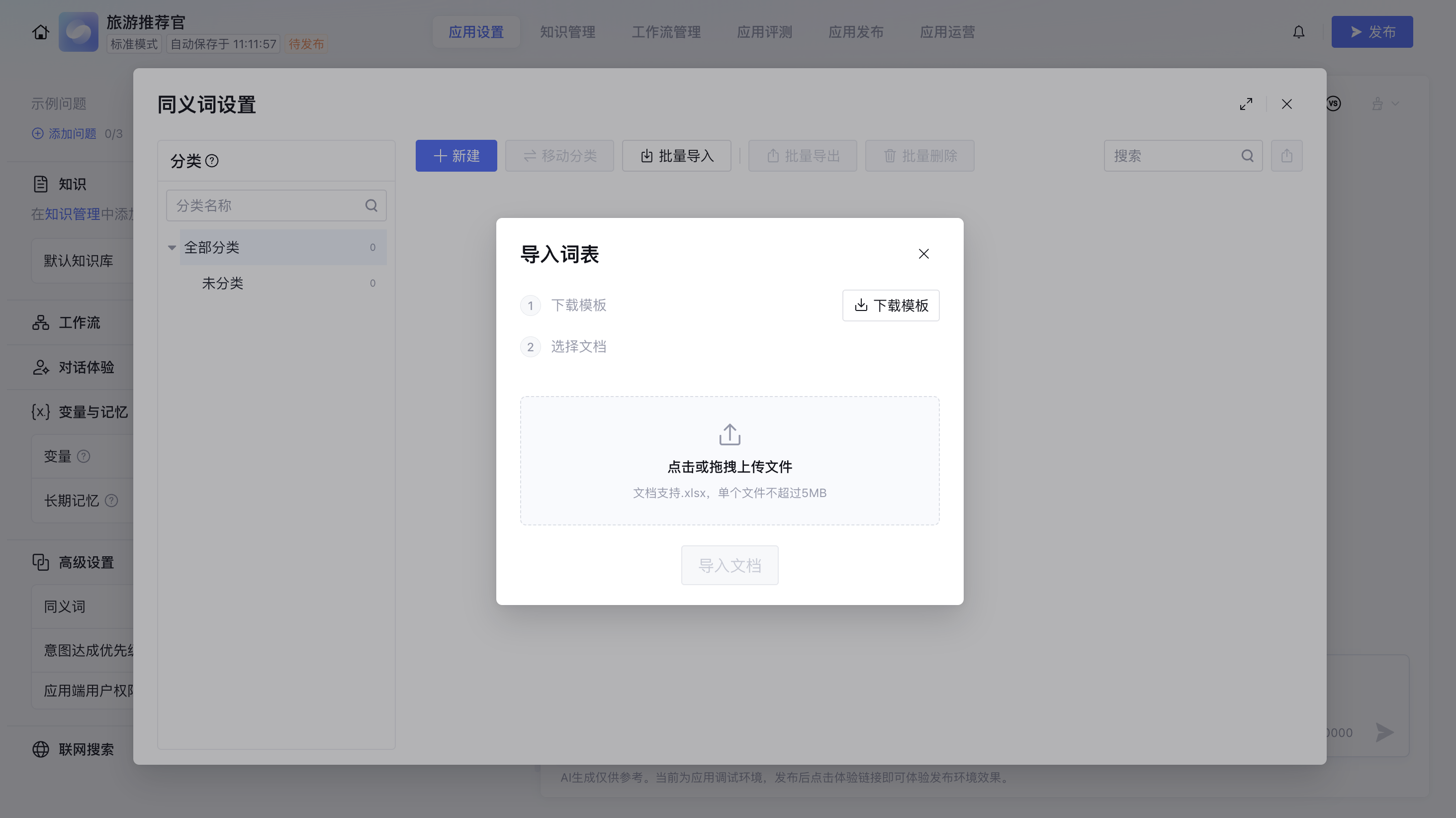Switch to 知识管理 tab

coord(567,32)
